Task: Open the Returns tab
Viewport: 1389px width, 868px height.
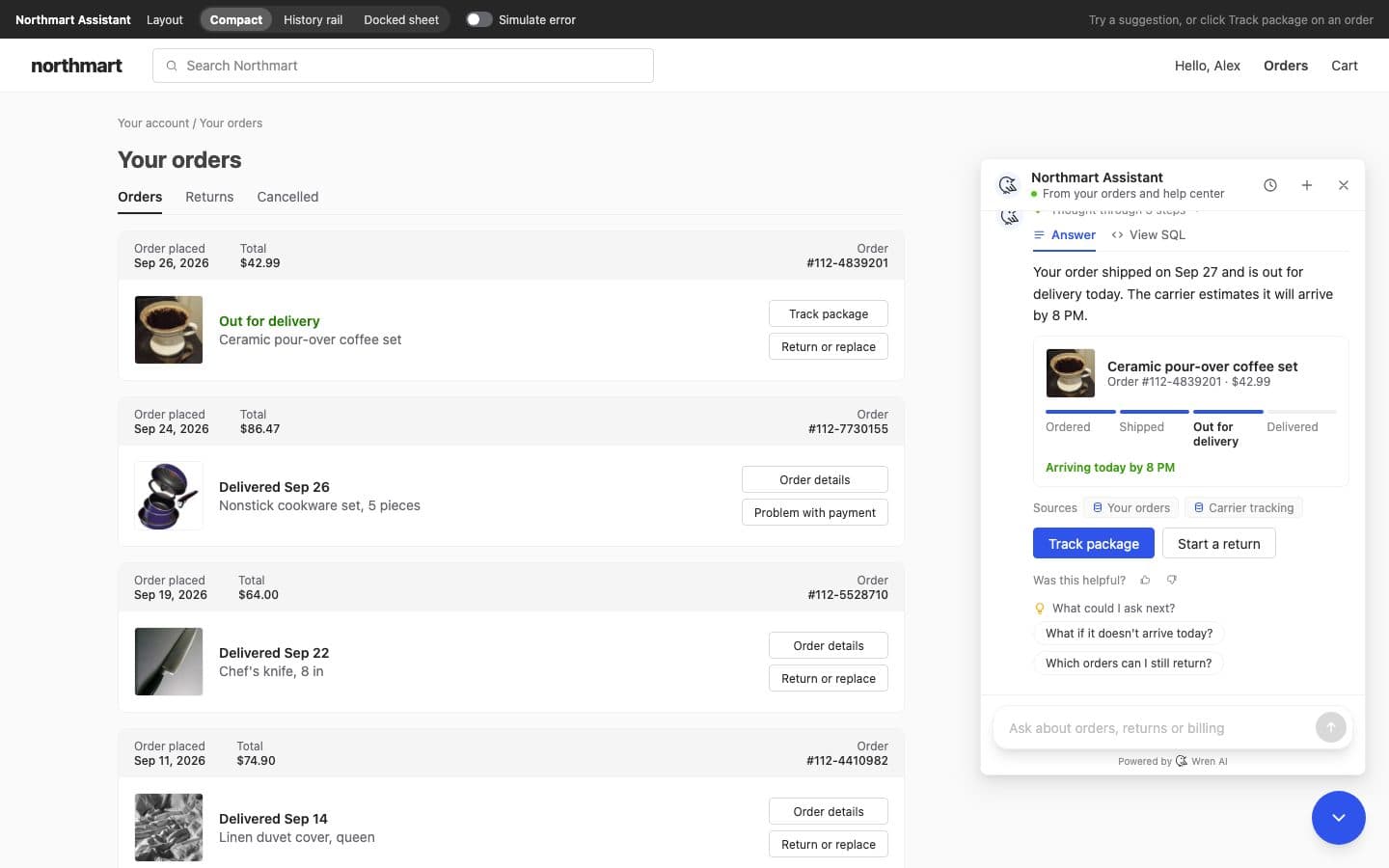Action: point(209,197)
